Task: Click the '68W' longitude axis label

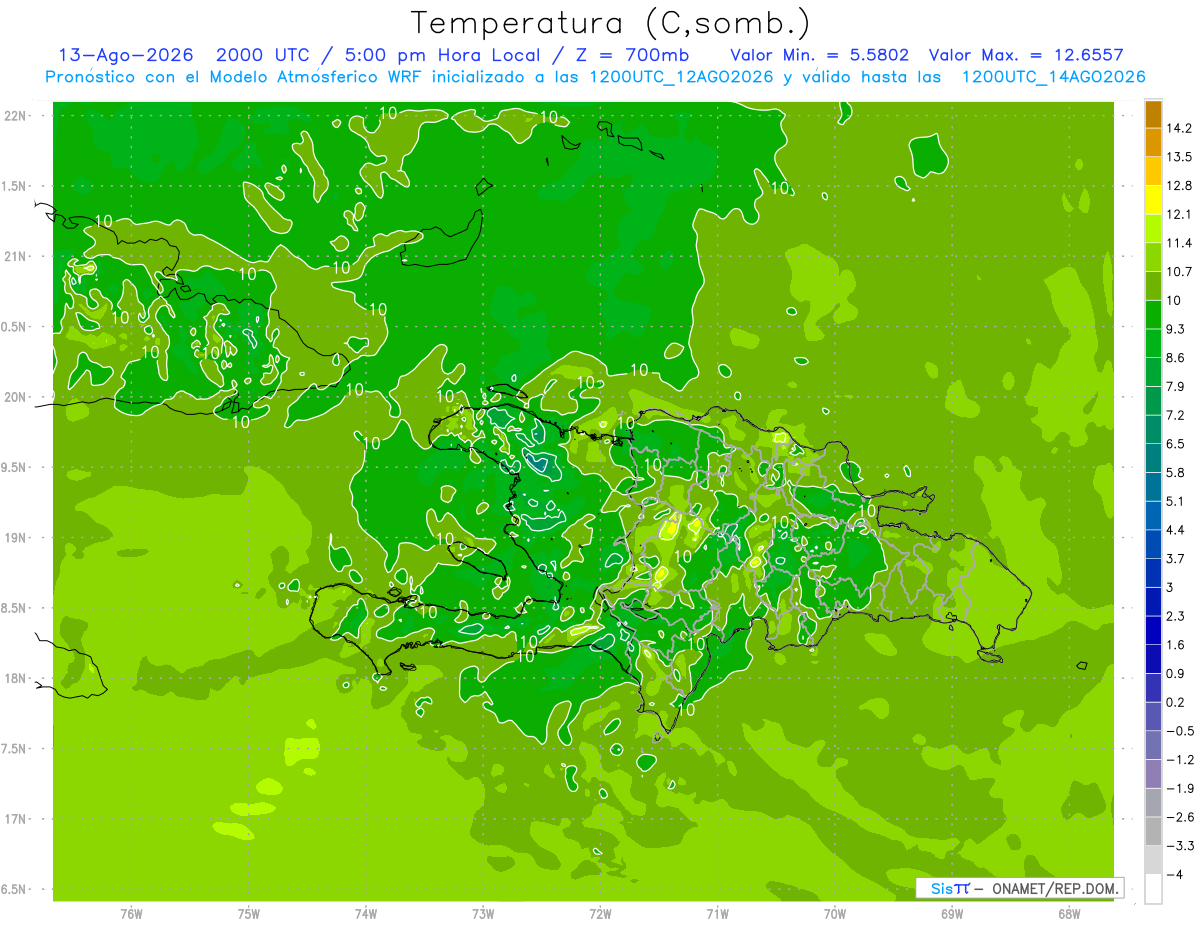Action: [x=1069, y=914]
